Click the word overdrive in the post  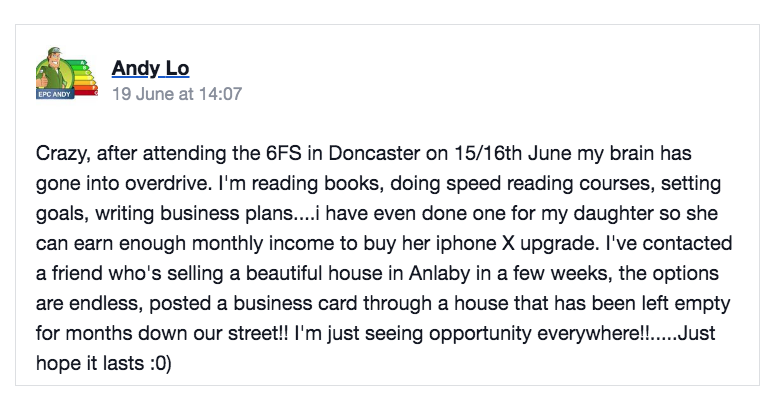(x=168, y=183)
